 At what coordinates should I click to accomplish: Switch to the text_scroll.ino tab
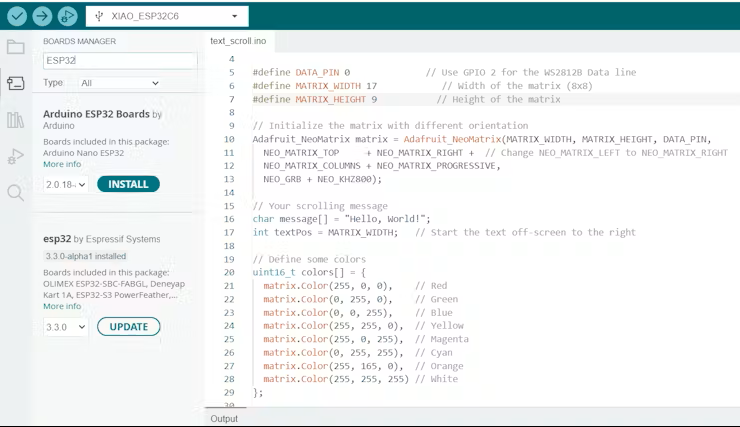click(x=238, y=41)
